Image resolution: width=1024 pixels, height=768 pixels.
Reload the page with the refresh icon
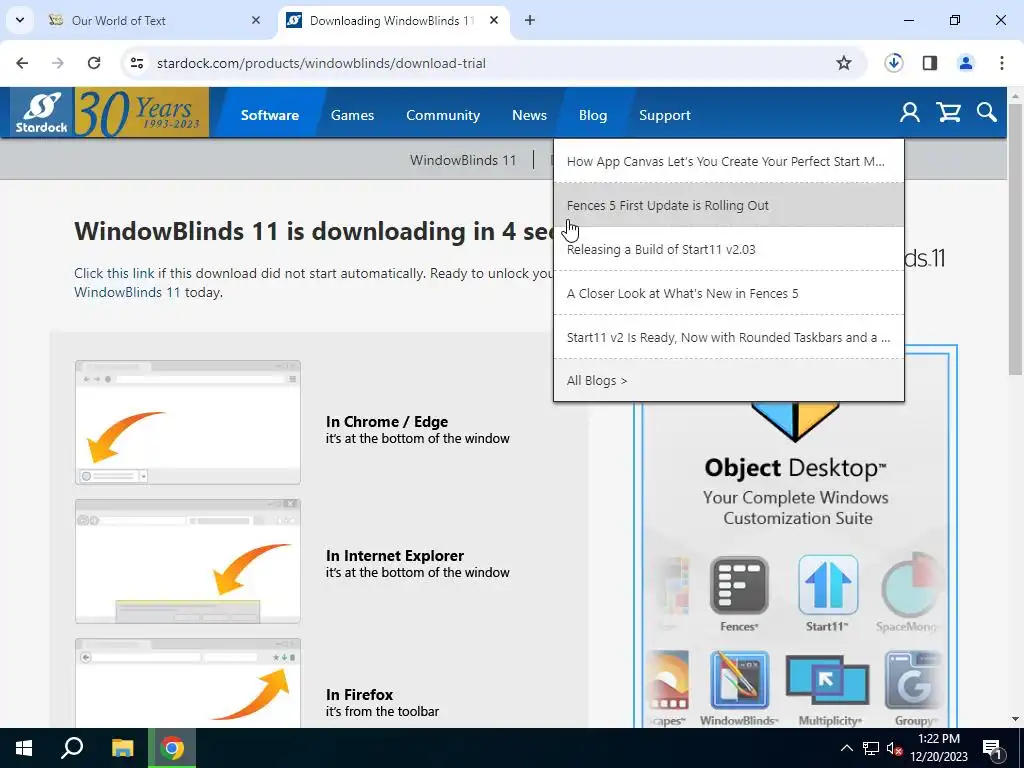pos(94,63)
